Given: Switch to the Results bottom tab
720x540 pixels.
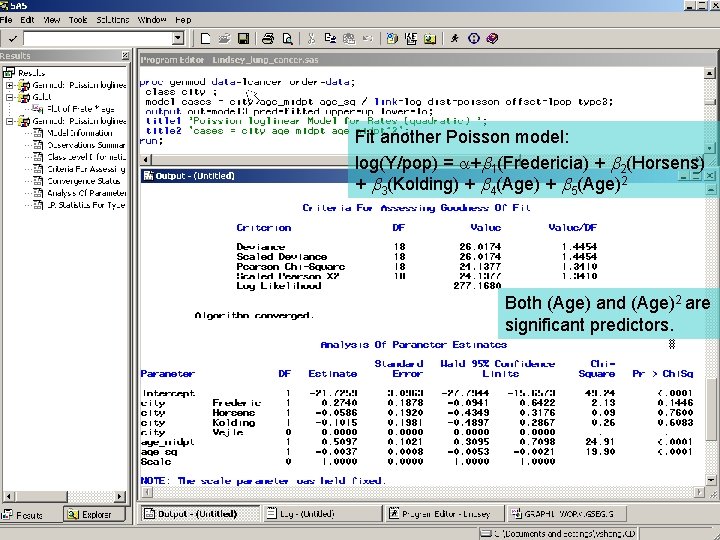Looking at the screenshot, I should [30, 515].
